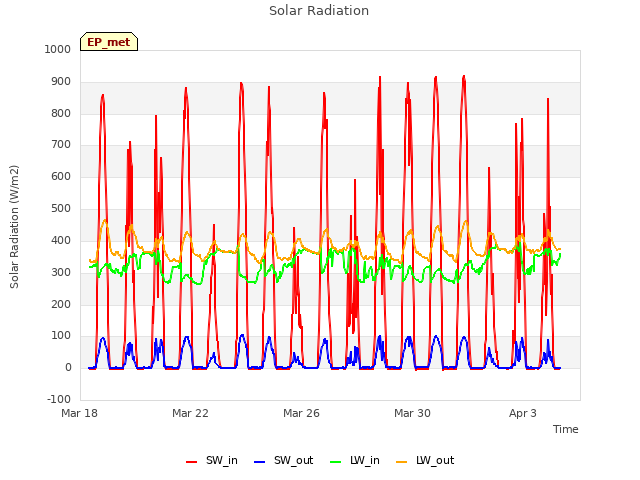Click the green LW_in legend swatch
This screenshot has height=480, width=640.
coord(335,462)
